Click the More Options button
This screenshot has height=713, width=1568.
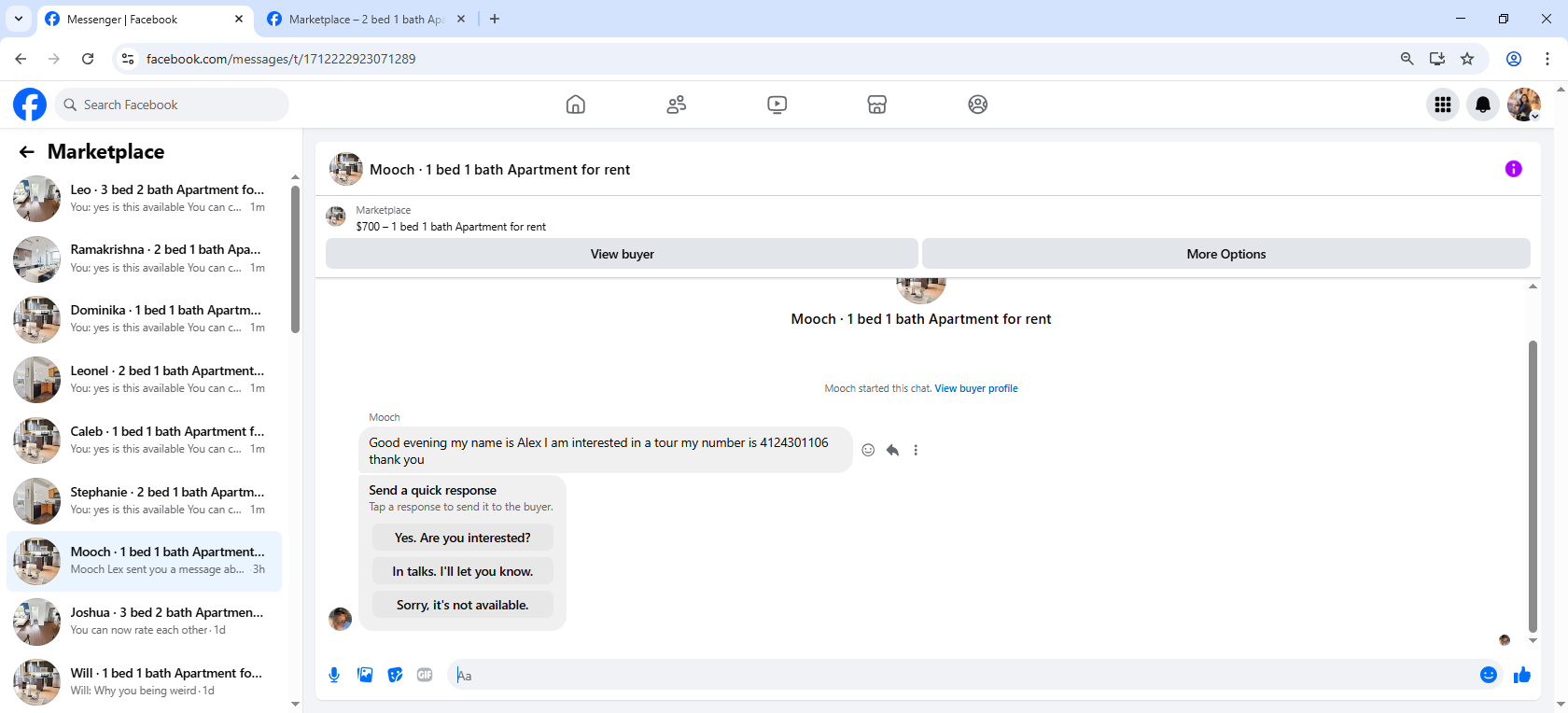1226,254
